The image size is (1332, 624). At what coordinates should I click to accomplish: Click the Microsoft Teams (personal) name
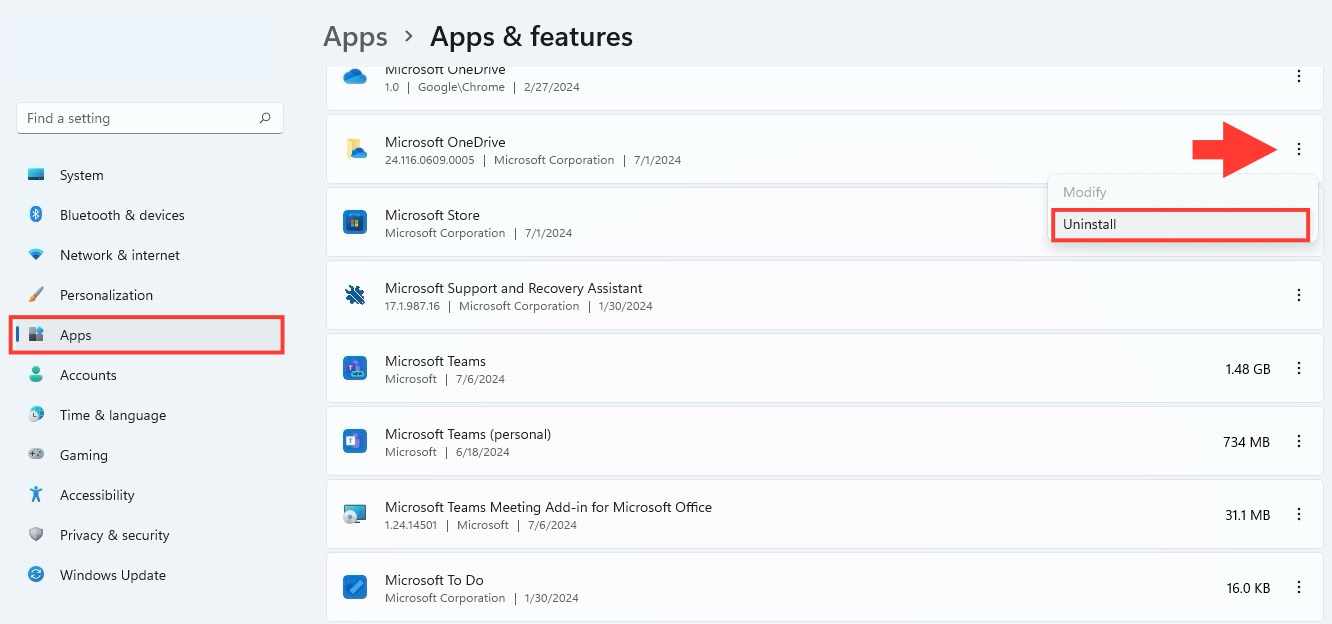(468, 434)
